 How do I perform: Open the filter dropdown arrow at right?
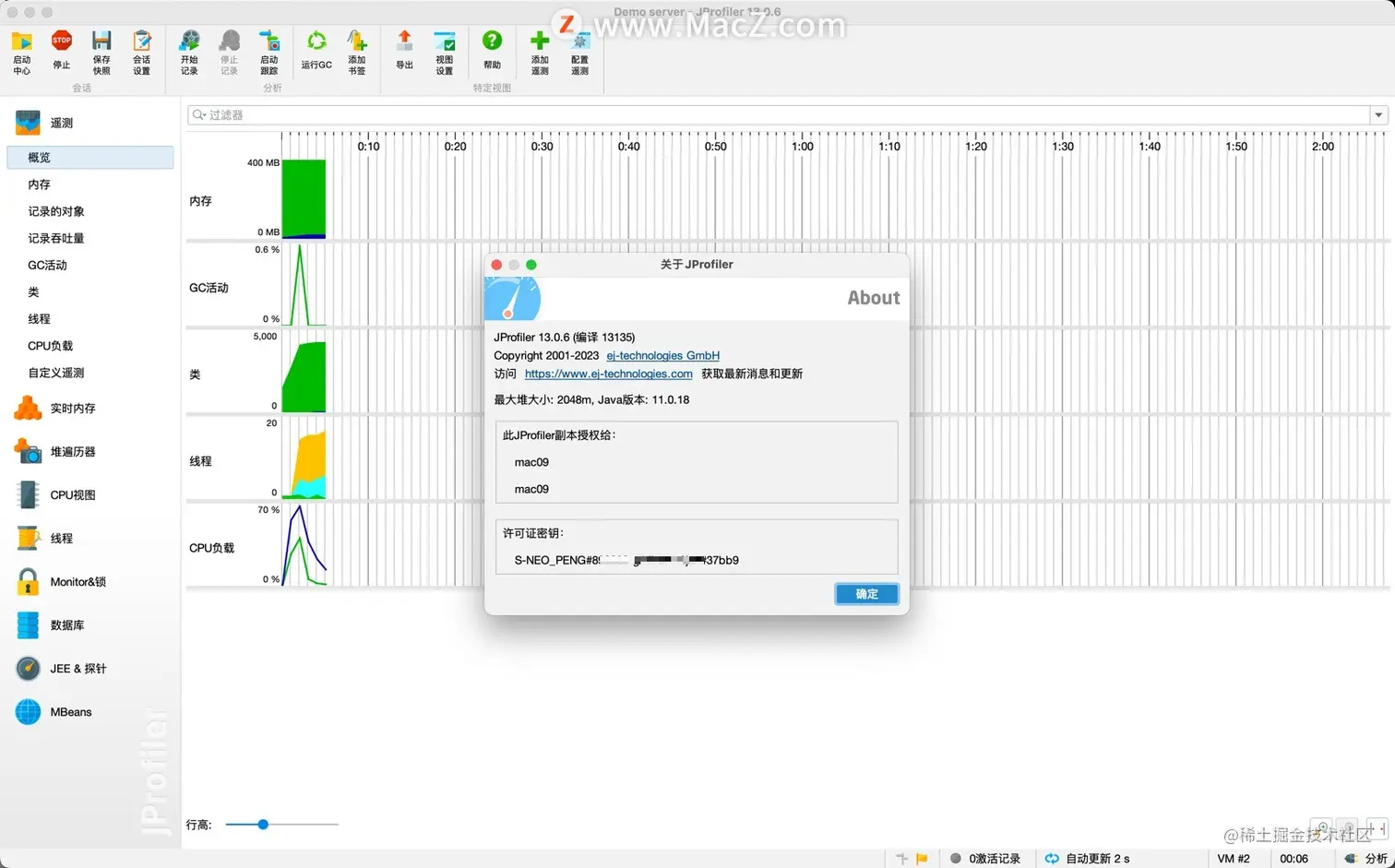(1378, 115)
